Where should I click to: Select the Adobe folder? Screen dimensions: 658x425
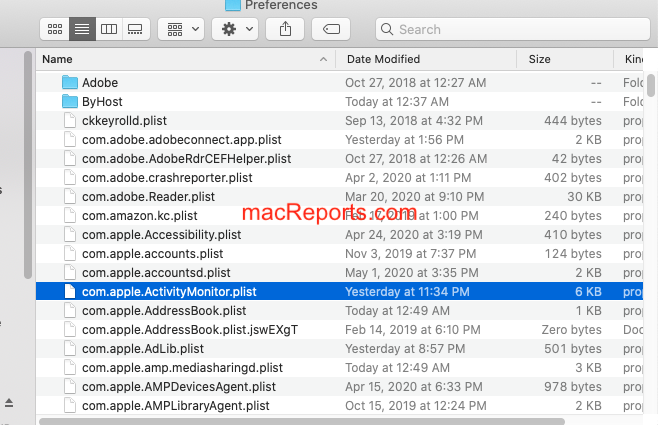pos(70,83)
